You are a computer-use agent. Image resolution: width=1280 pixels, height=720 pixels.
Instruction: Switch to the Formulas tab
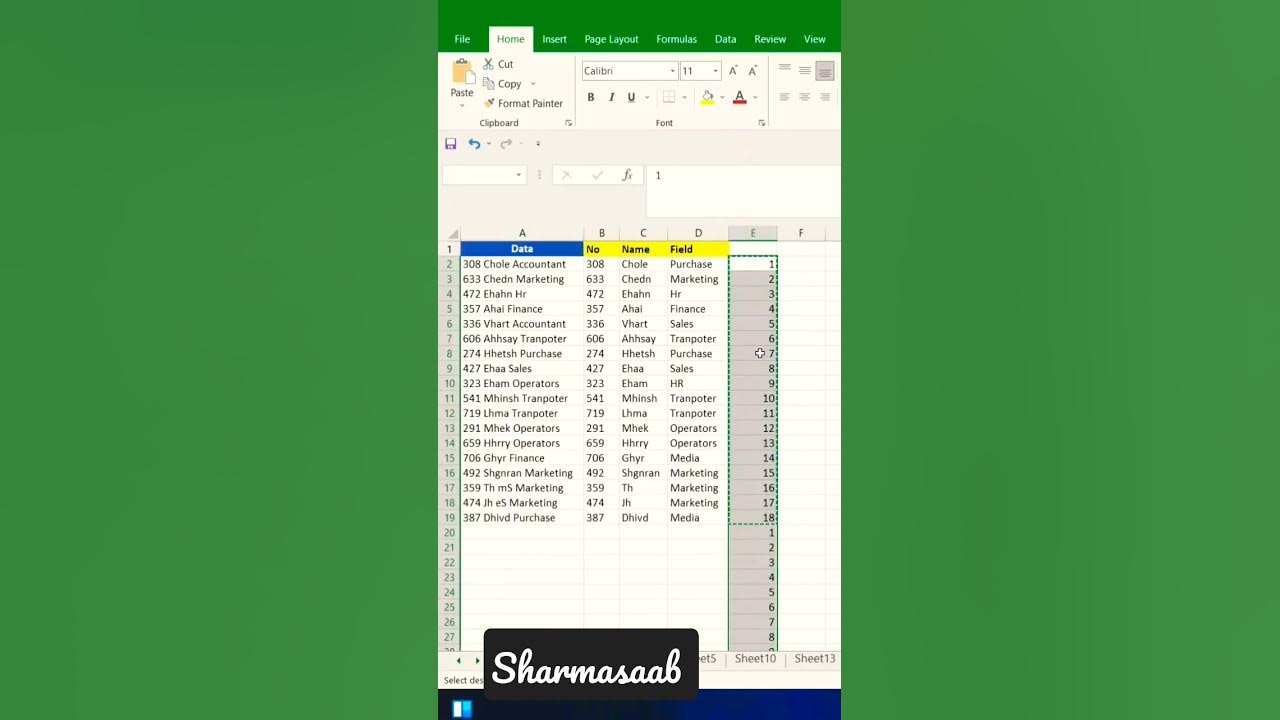click(x=677, y=39)
